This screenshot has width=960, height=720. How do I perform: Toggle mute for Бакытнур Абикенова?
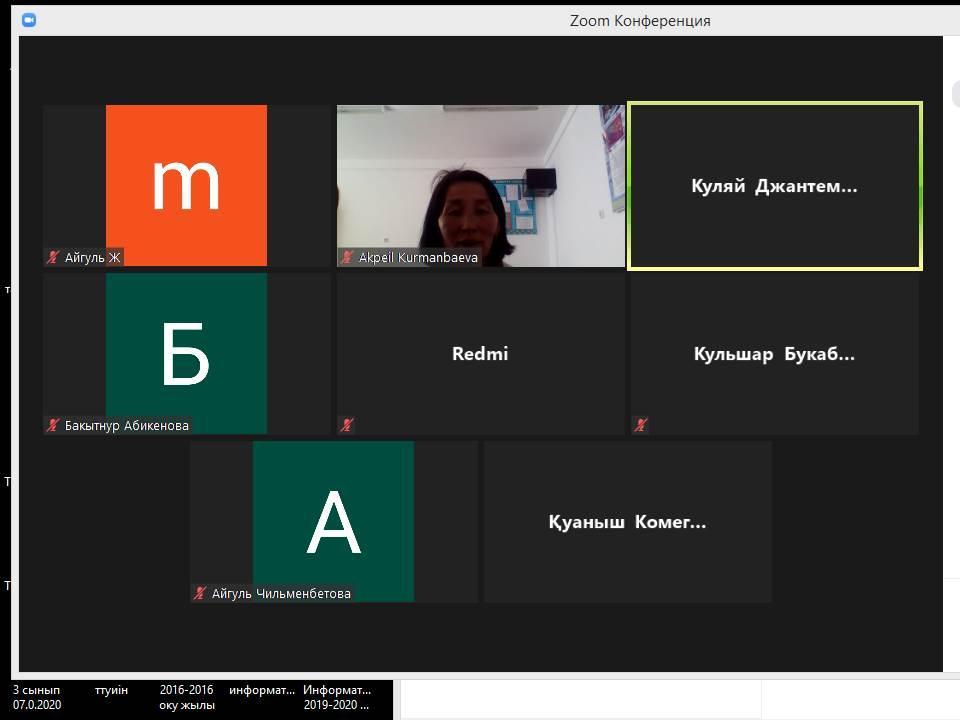[53, 425]
